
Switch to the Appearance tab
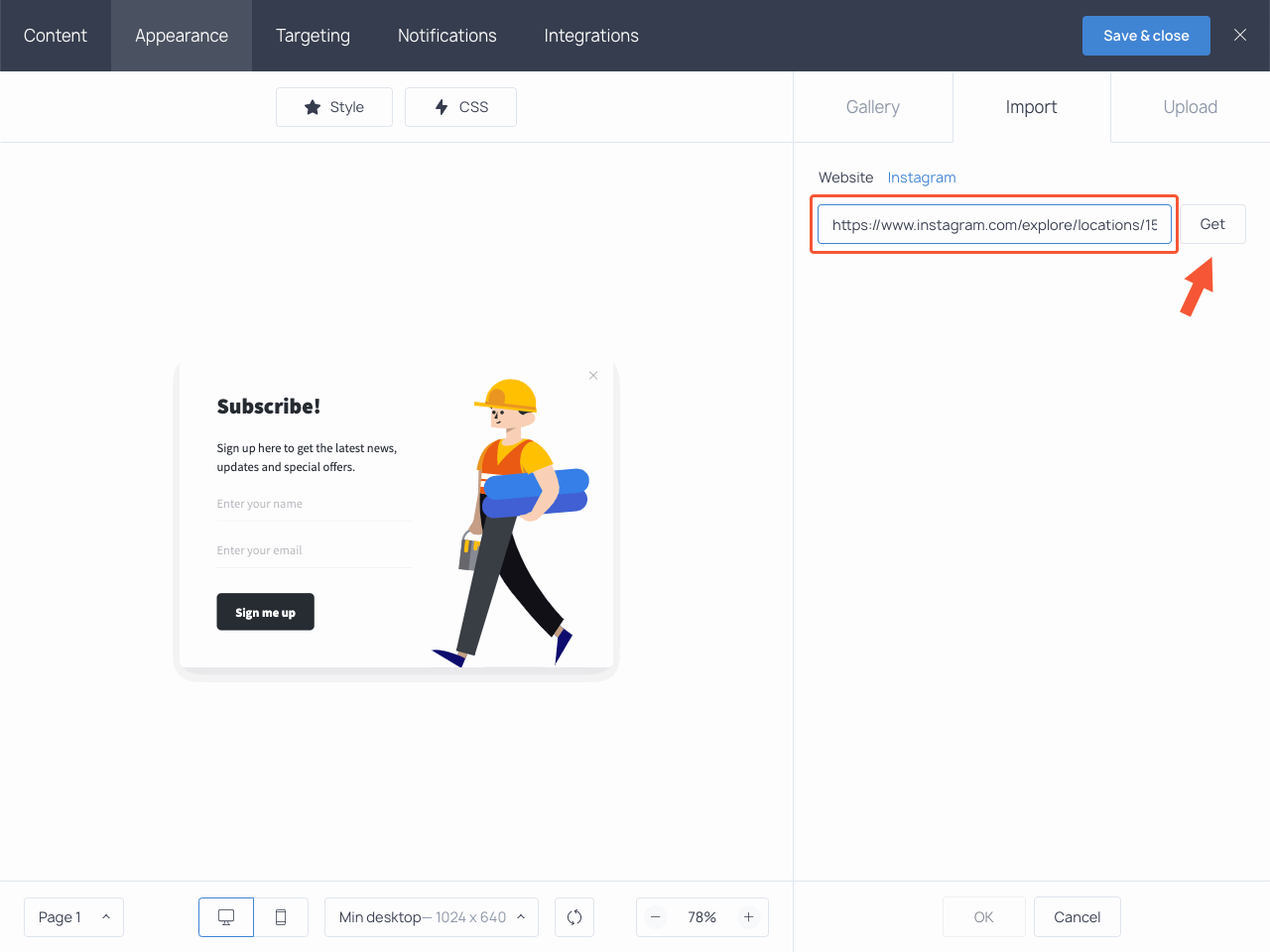(x=182, y=36)
